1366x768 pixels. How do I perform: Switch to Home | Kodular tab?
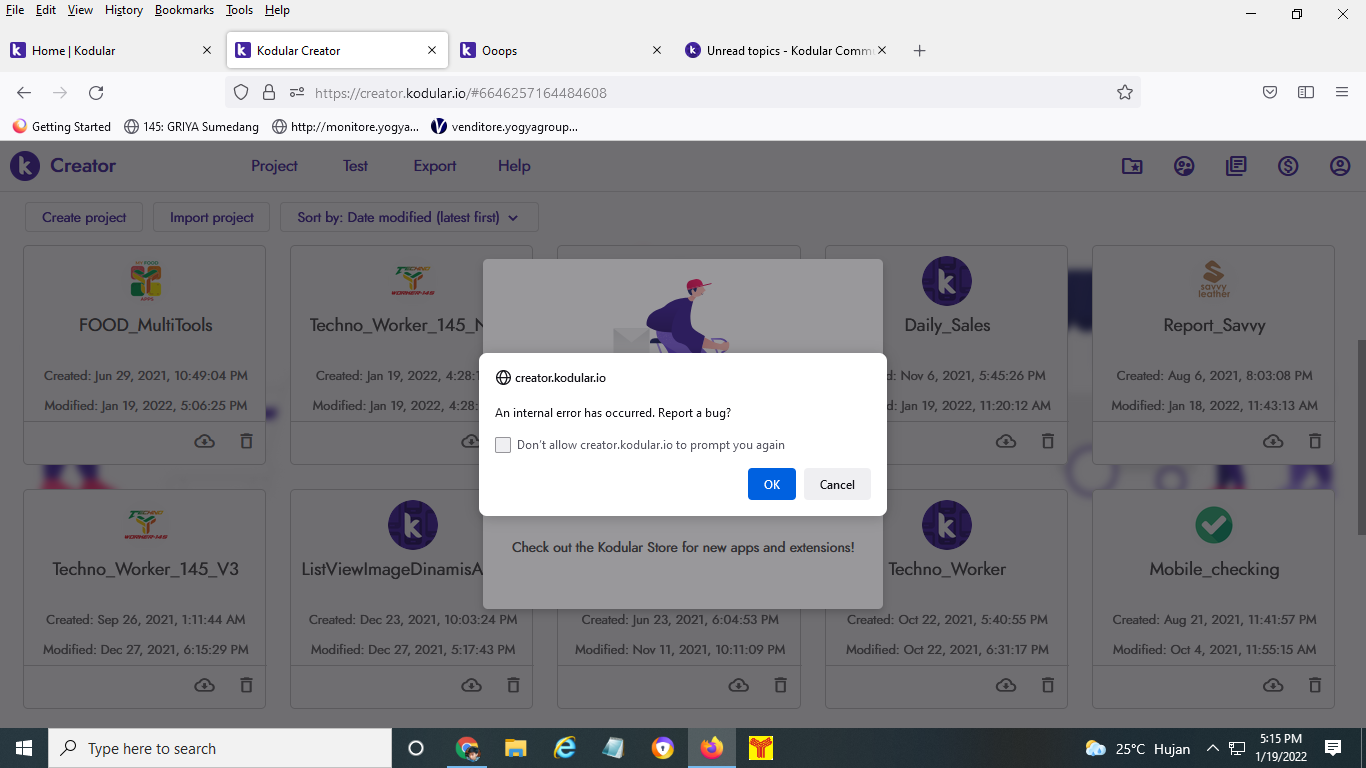coord(110,50)
